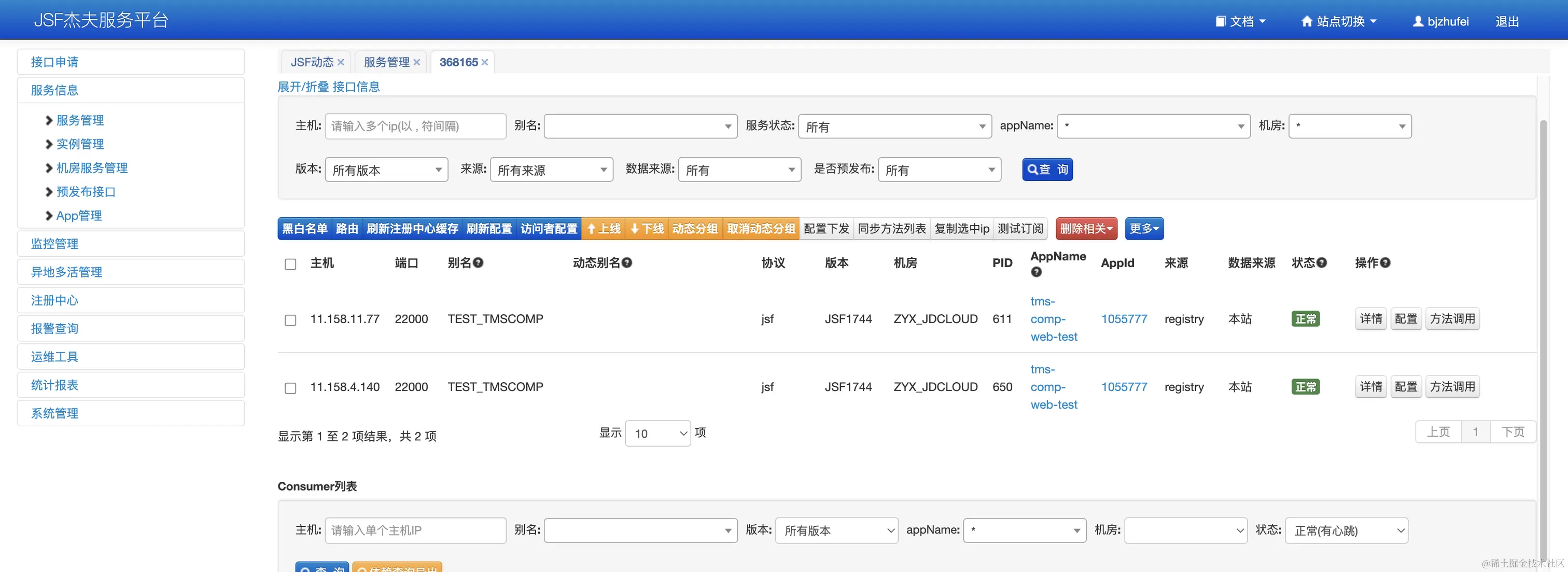Screen dimensions: 1568x572
Task: Click question mark icon under AppName header
Action: click(x=1036, y=272)
